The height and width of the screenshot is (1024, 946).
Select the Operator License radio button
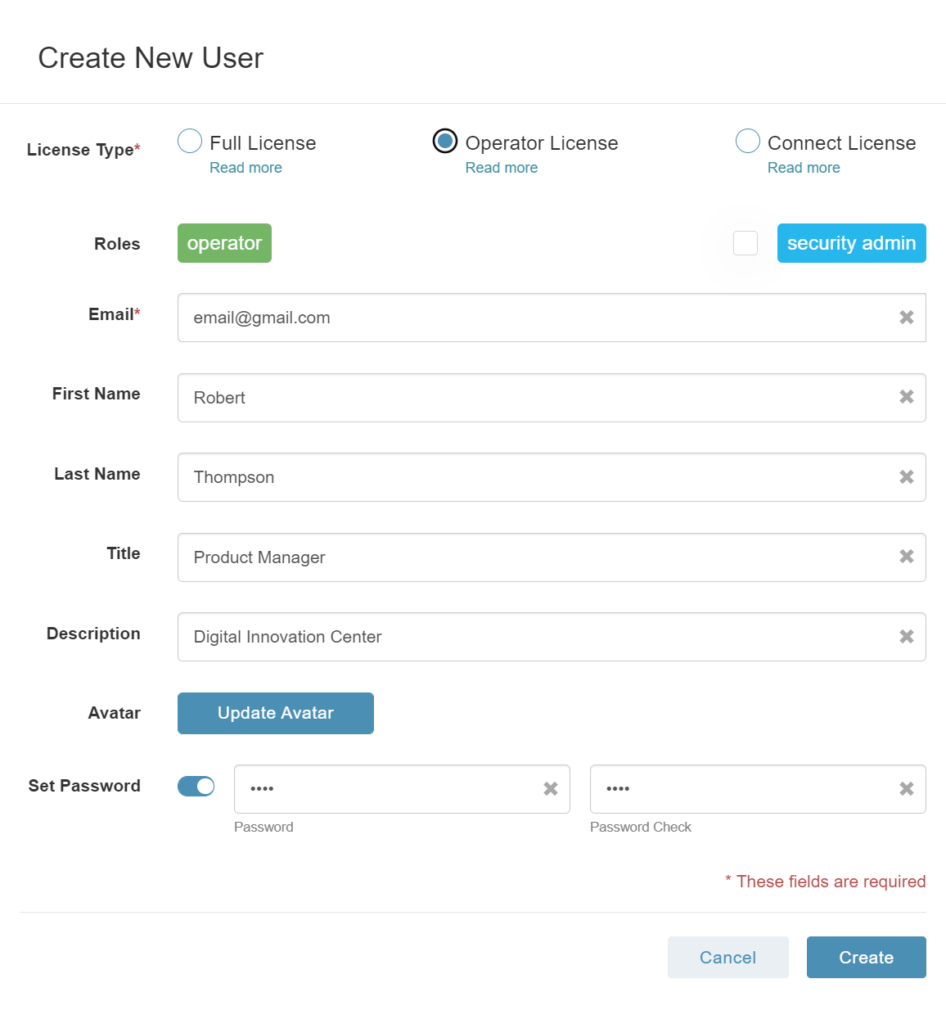[445, 141]
